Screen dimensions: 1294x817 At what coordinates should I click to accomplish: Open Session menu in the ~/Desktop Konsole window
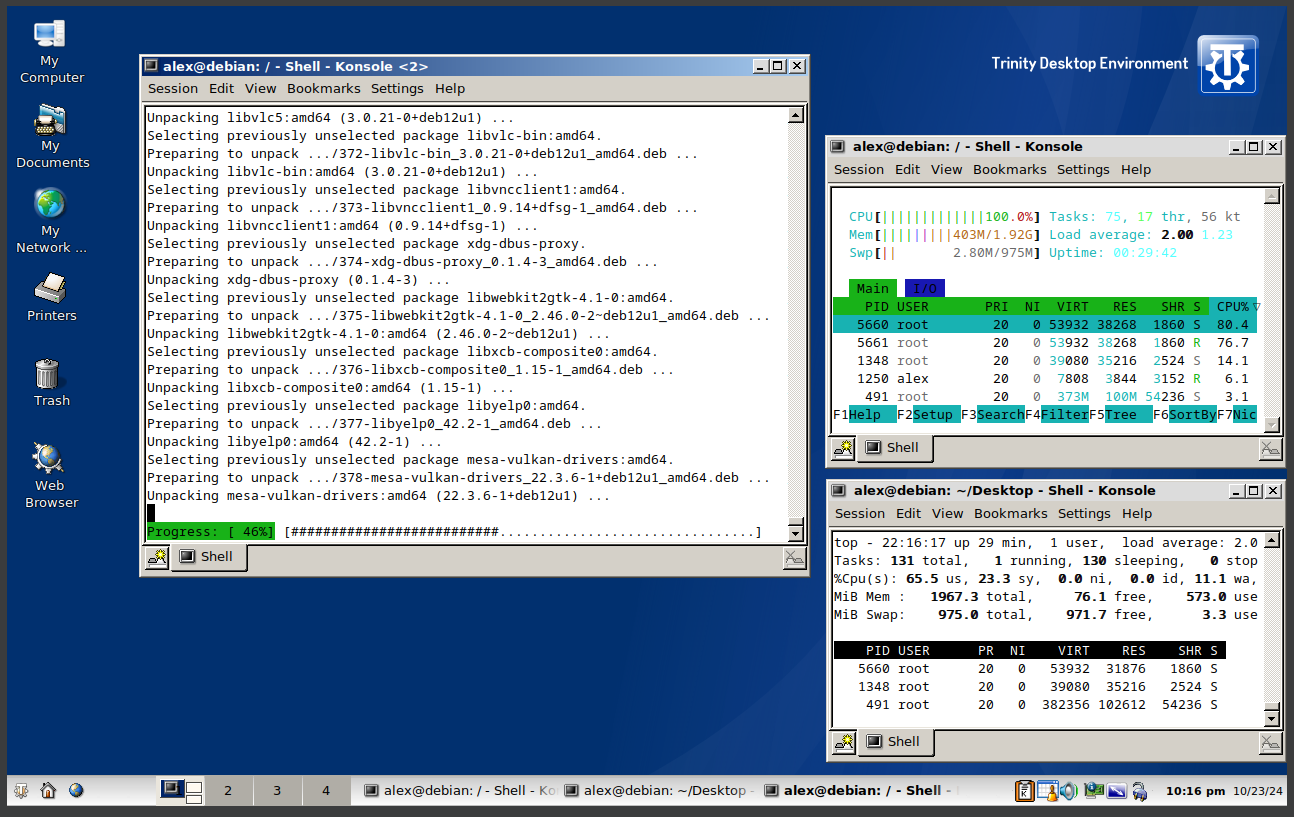(x=860, y=513)
